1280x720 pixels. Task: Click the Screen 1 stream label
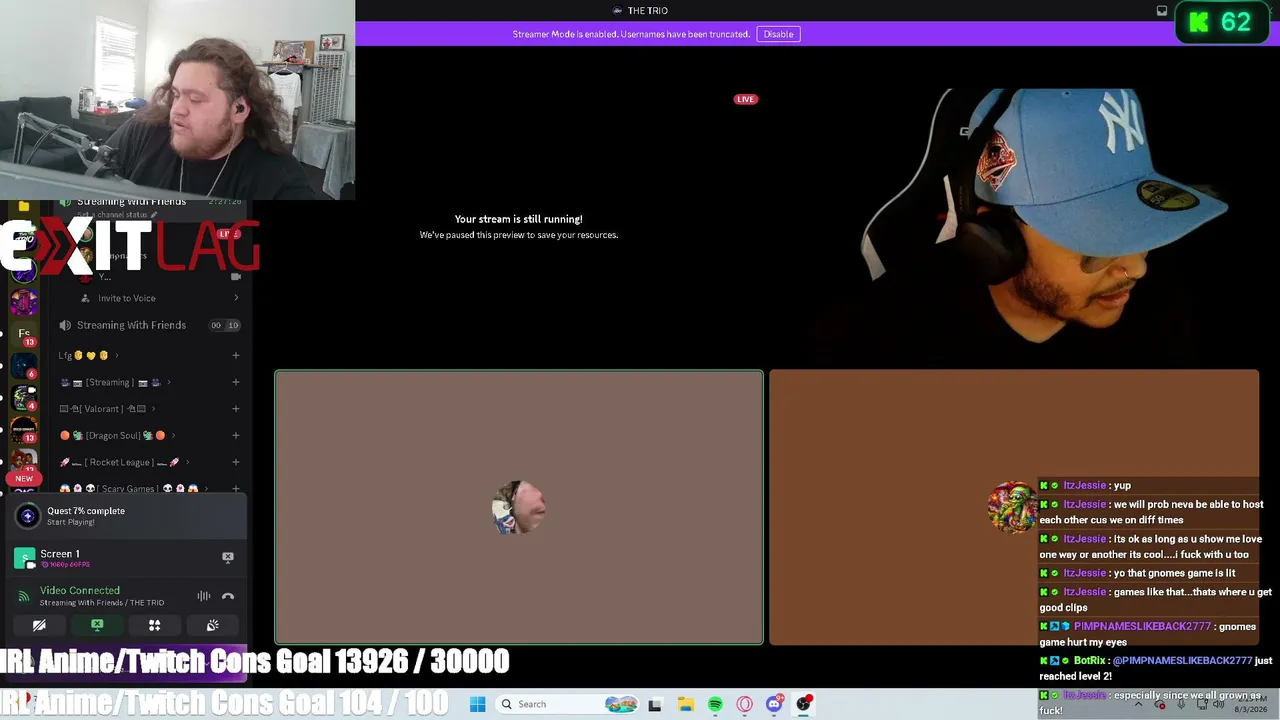point(60,553)
